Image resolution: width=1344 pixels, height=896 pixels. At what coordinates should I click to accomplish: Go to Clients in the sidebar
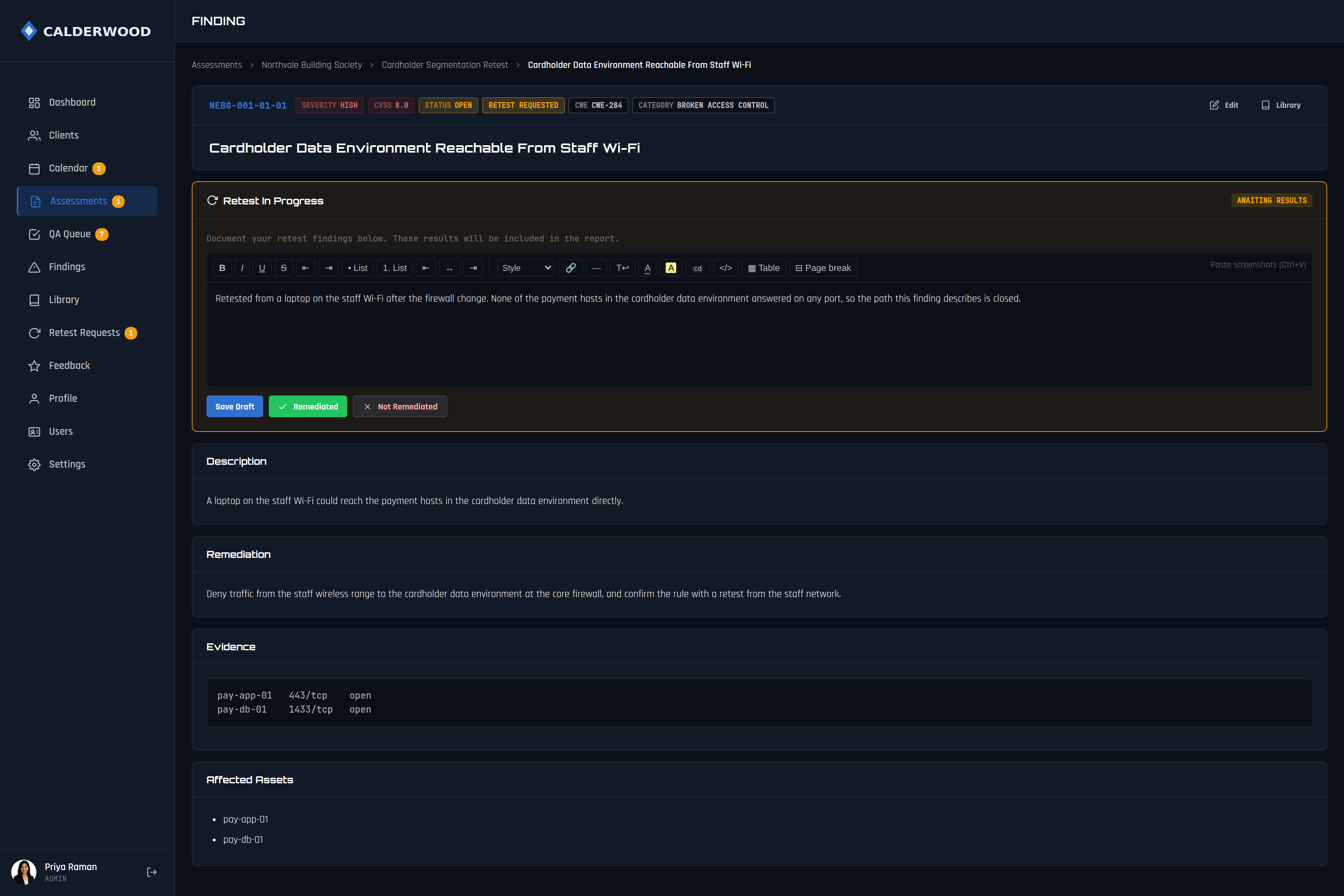(87, 135)
